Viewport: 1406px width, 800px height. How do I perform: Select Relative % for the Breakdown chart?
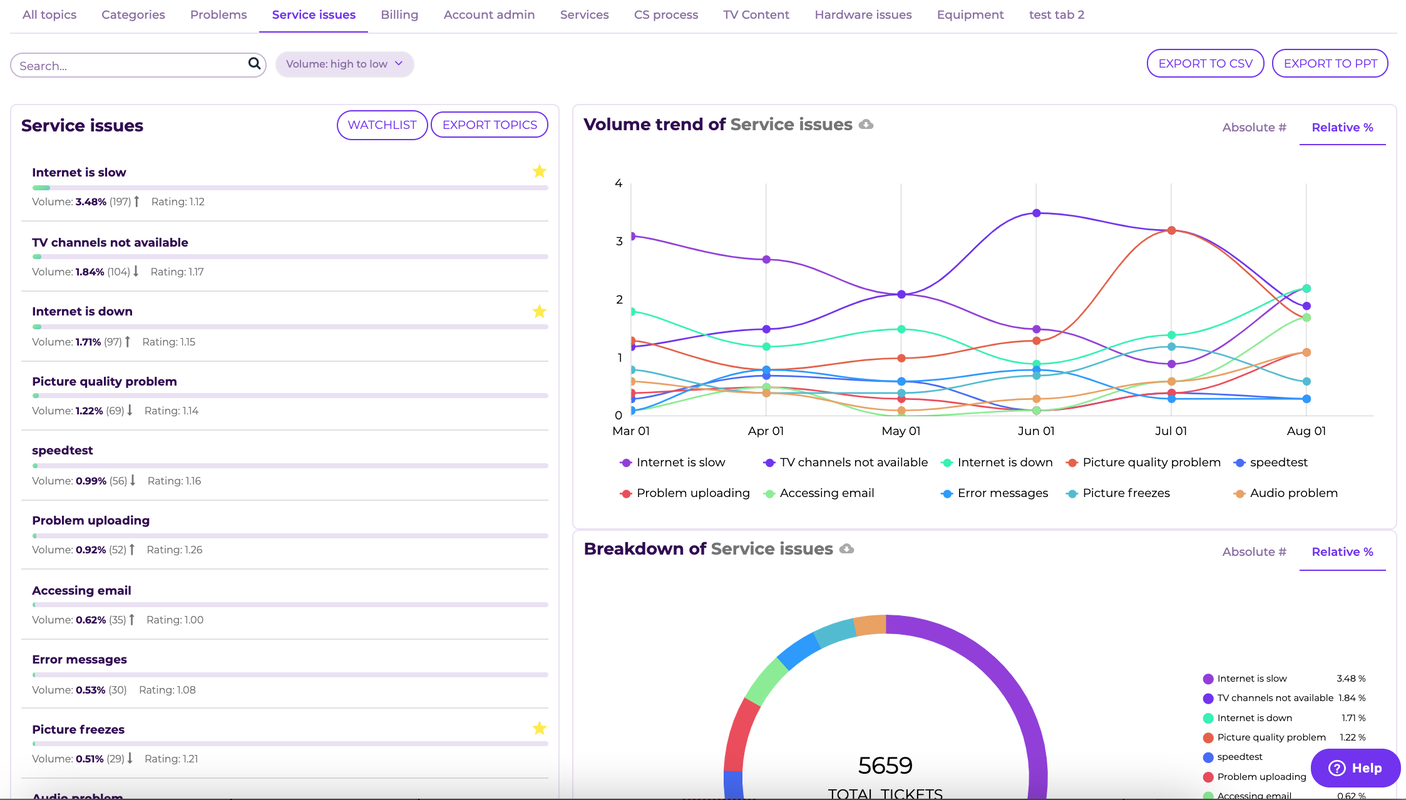(x=1342, y=552)
